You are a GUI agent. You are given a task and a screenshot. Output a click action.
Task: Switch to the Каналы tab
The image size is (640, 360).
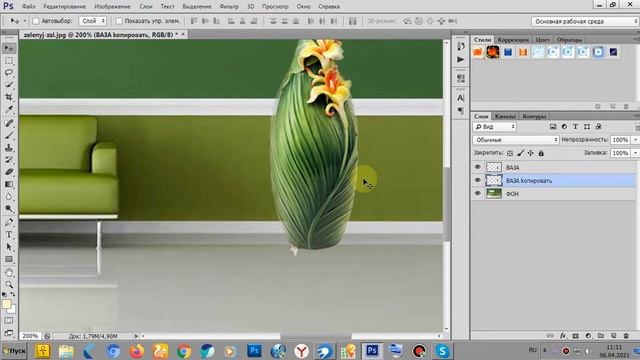(x=505, y=116)
